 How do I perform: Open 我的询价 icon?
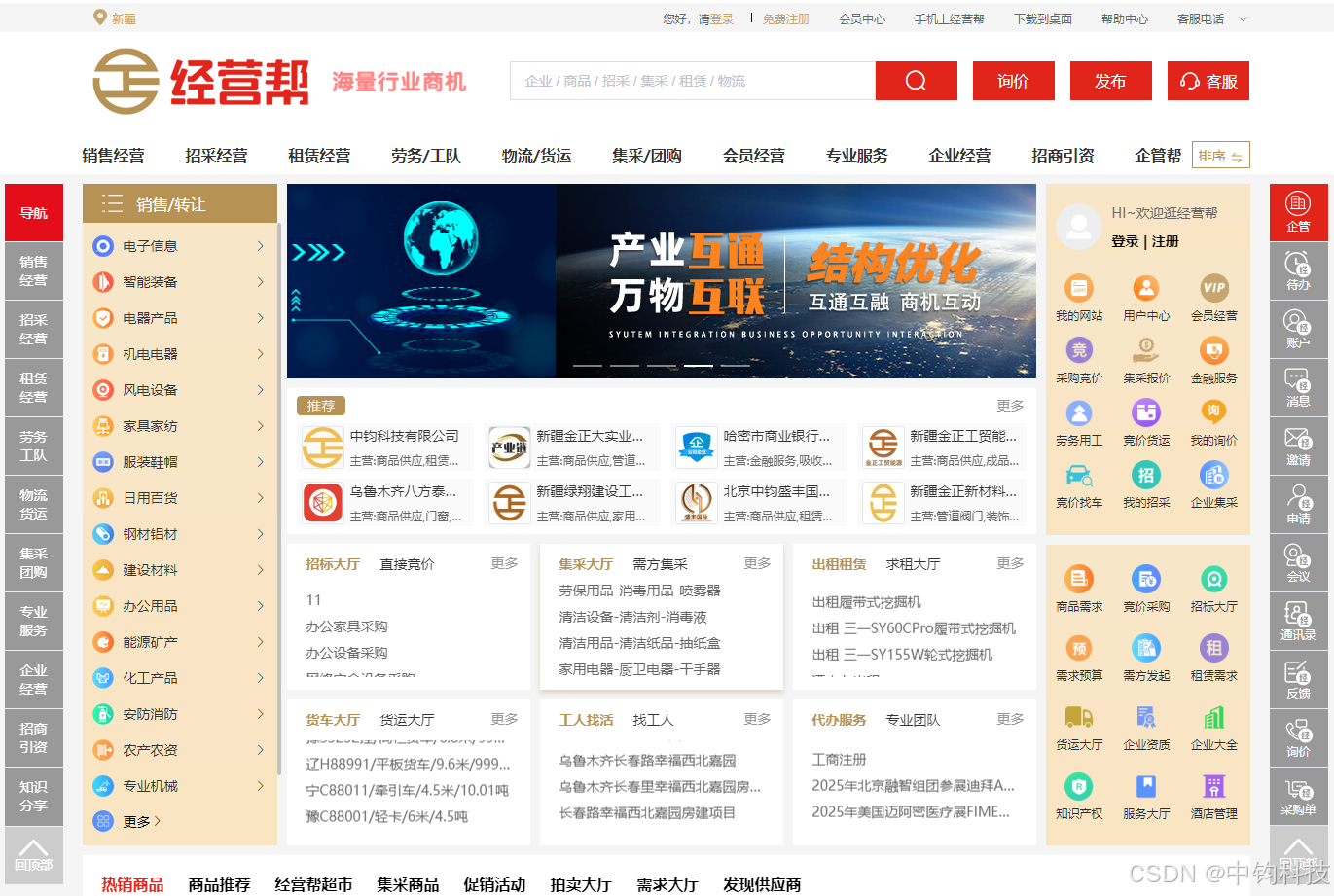coord(1213,412)
